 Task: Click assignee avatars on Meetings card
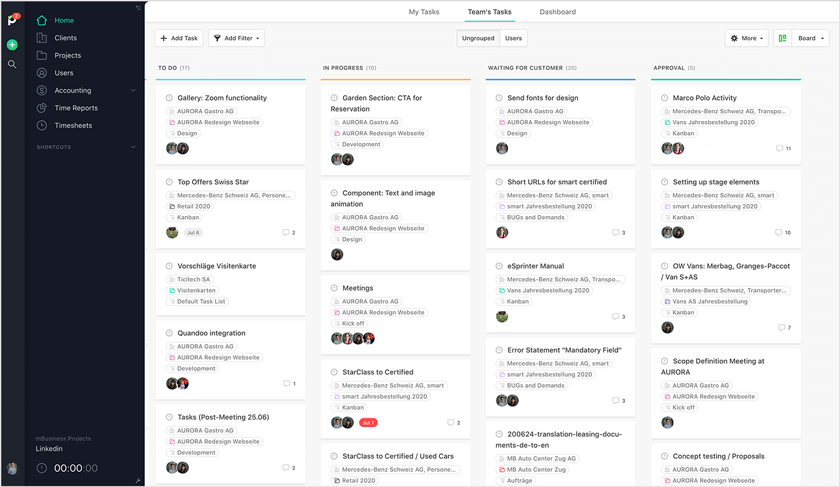tap(353, 339)
